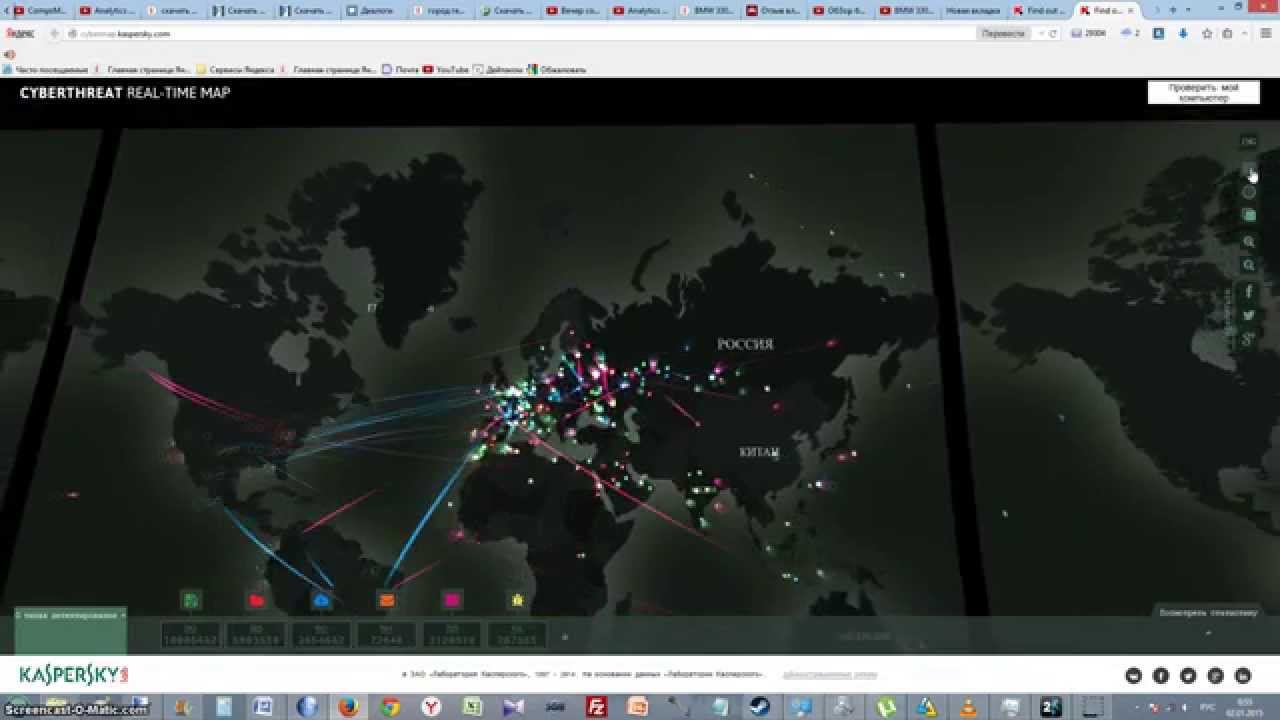
Task: Click the Check my computer button
Action: pyautogui.click(x=1203, y=93)
